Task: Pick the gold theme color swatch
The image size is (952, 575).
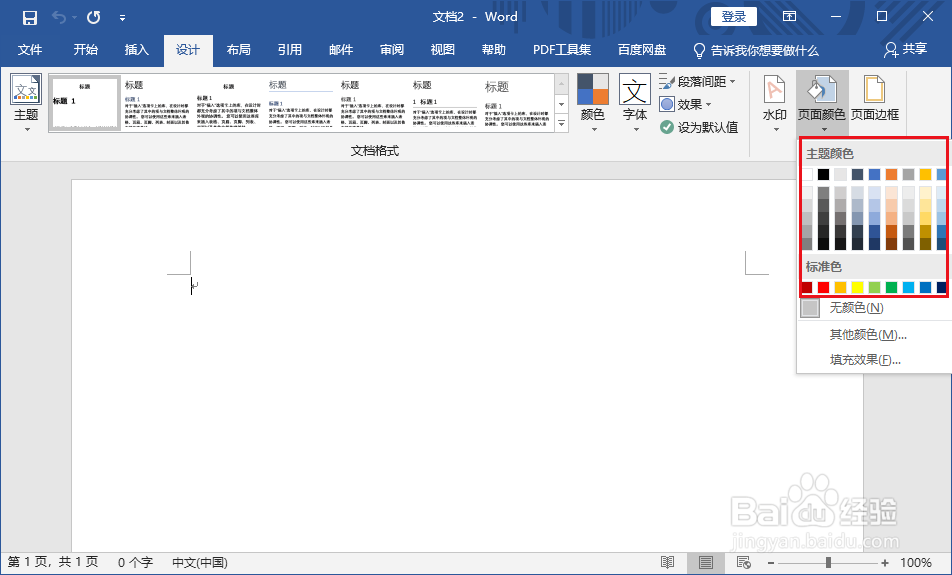Action: [925, 175]
